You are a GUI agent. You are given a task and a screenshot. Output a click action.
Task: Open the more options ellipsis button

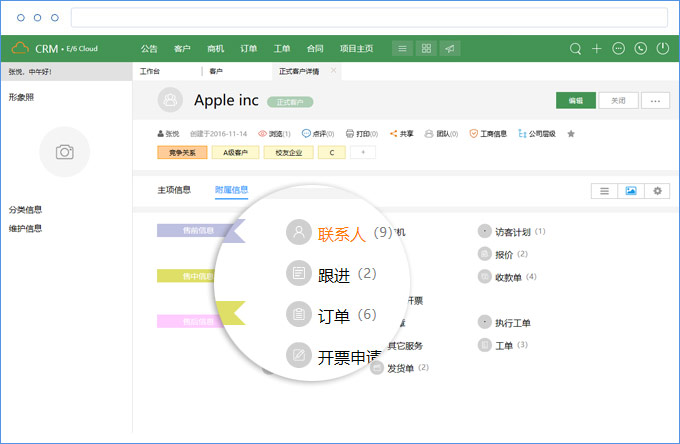(655, 100)
